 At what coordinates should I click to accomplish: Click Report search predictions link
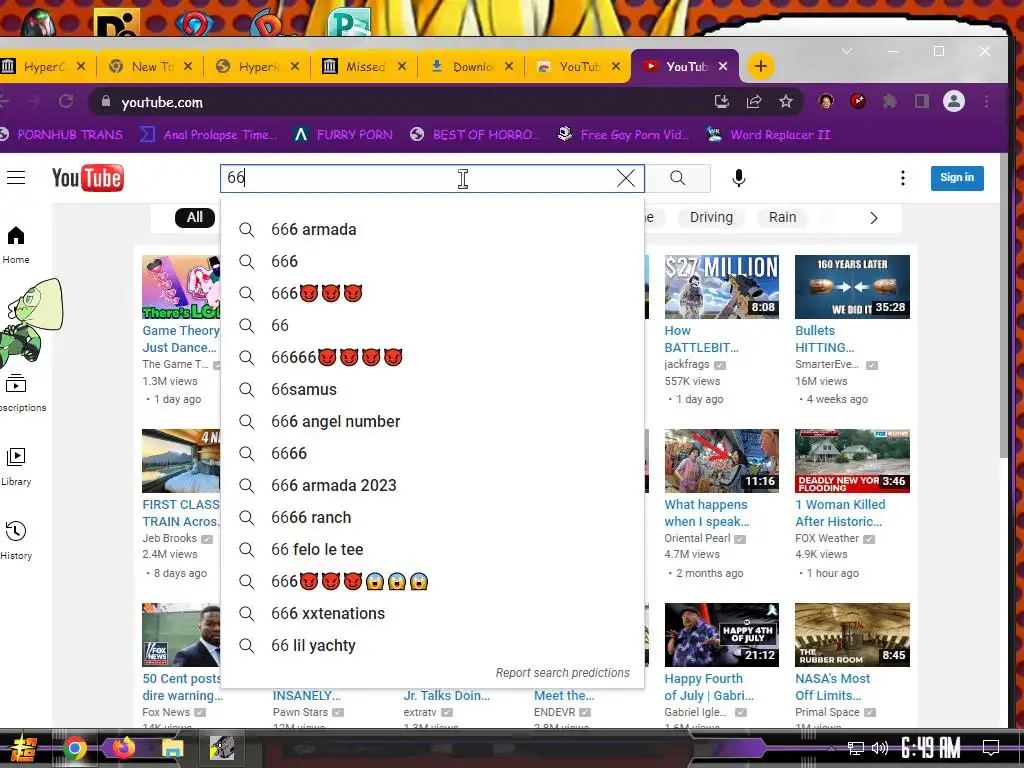point(562,673)
